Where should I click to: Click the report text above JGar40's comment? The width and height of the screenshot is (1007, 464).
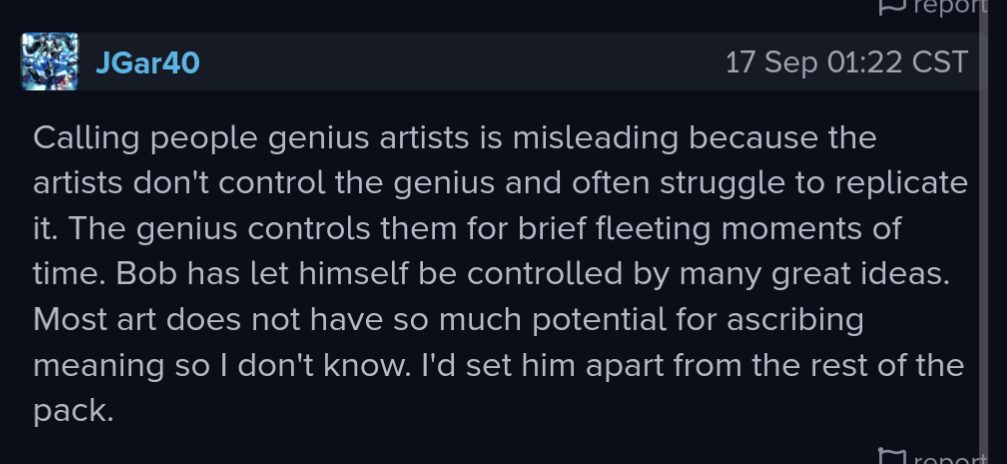pyautogui.click(x=949, y=6)
